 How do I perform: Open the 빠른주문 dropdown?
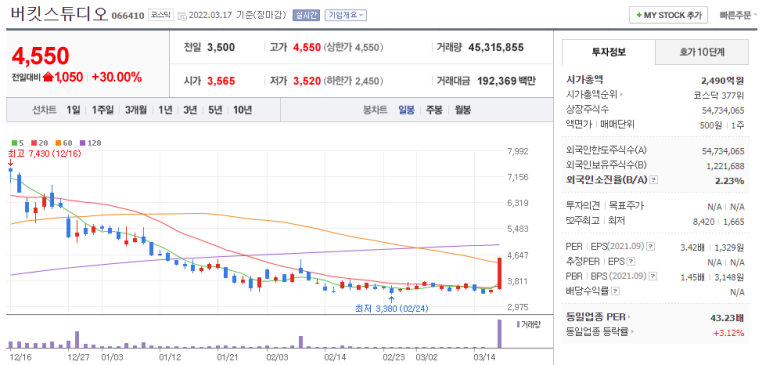tap(738, 15)
